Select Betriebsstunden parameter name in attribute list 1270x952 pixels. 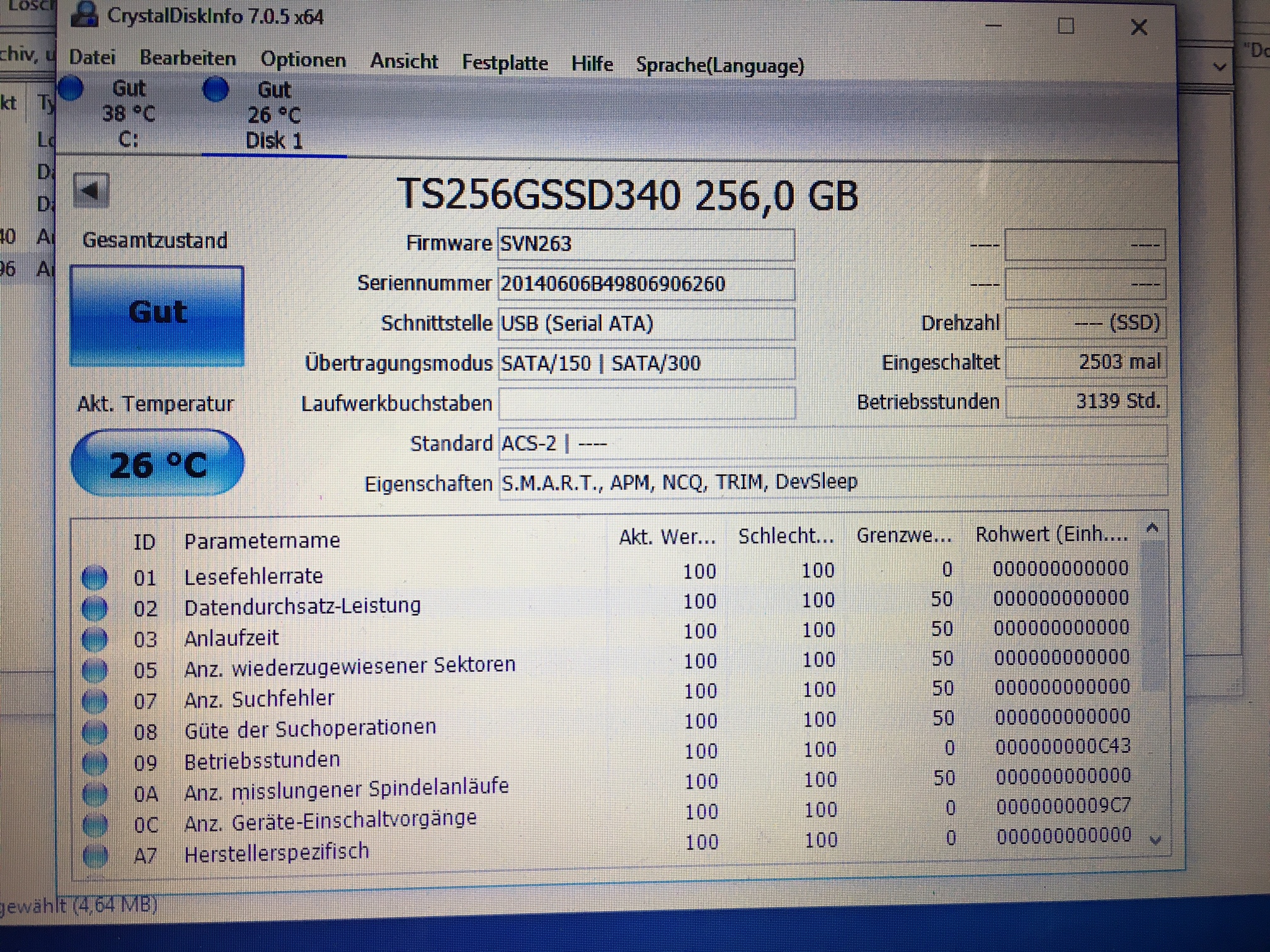(x=262, y=761)
